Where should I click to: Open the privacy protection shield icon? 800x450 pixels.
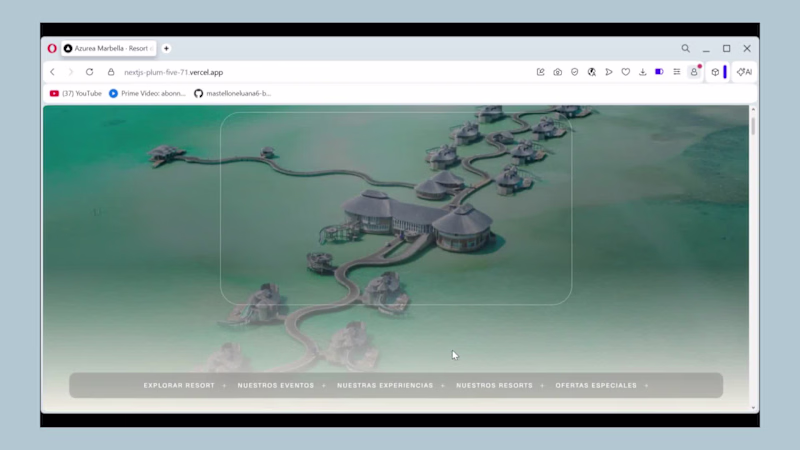[x=574, y=72]
